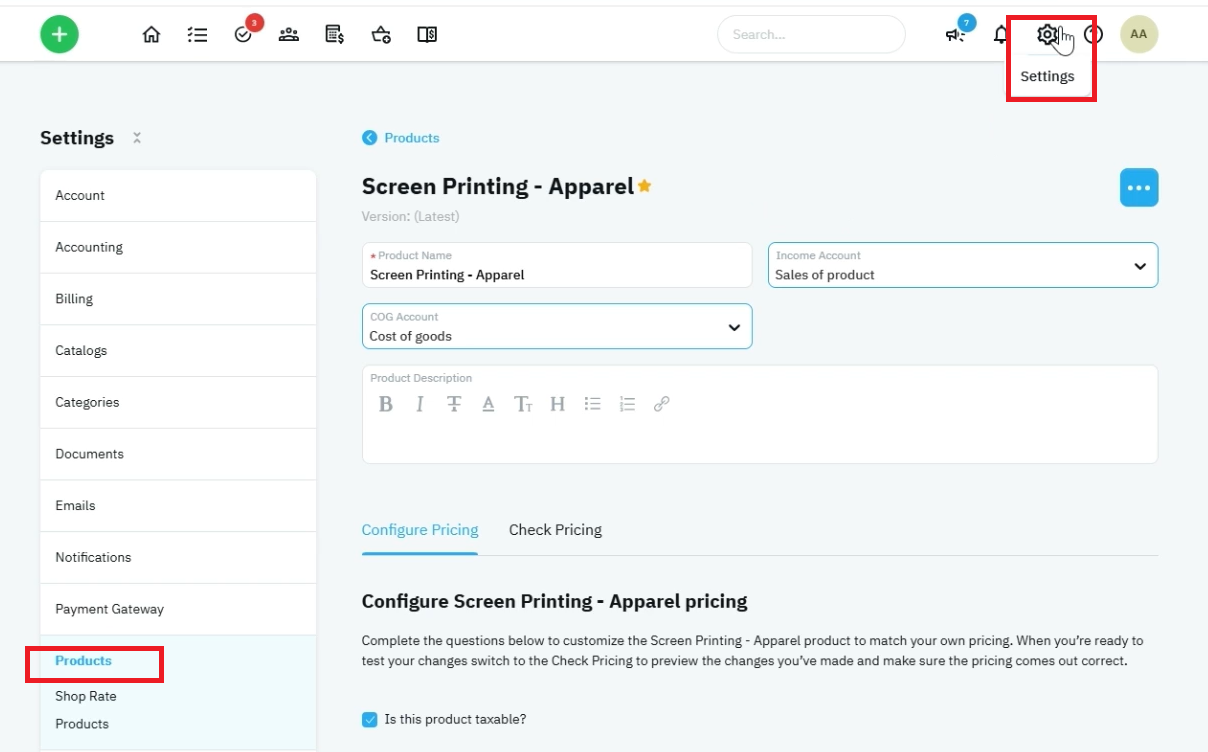Click the 'Configure Screen Printing - Apparel pricing' heading
This screenshot has width=1208, height=752.
tap(555, 601)
